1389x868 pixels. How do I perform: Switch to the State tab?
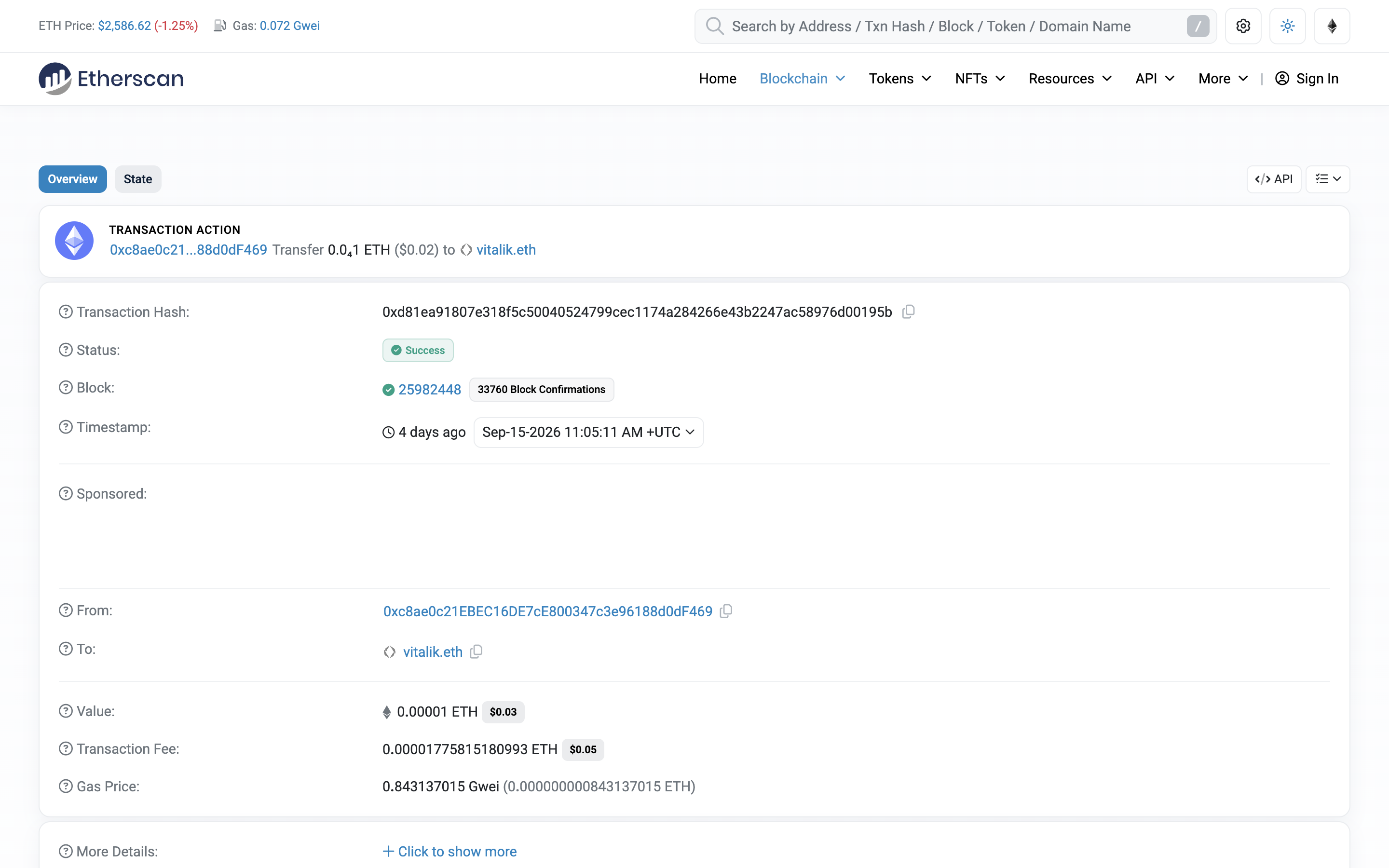[138, 179]
